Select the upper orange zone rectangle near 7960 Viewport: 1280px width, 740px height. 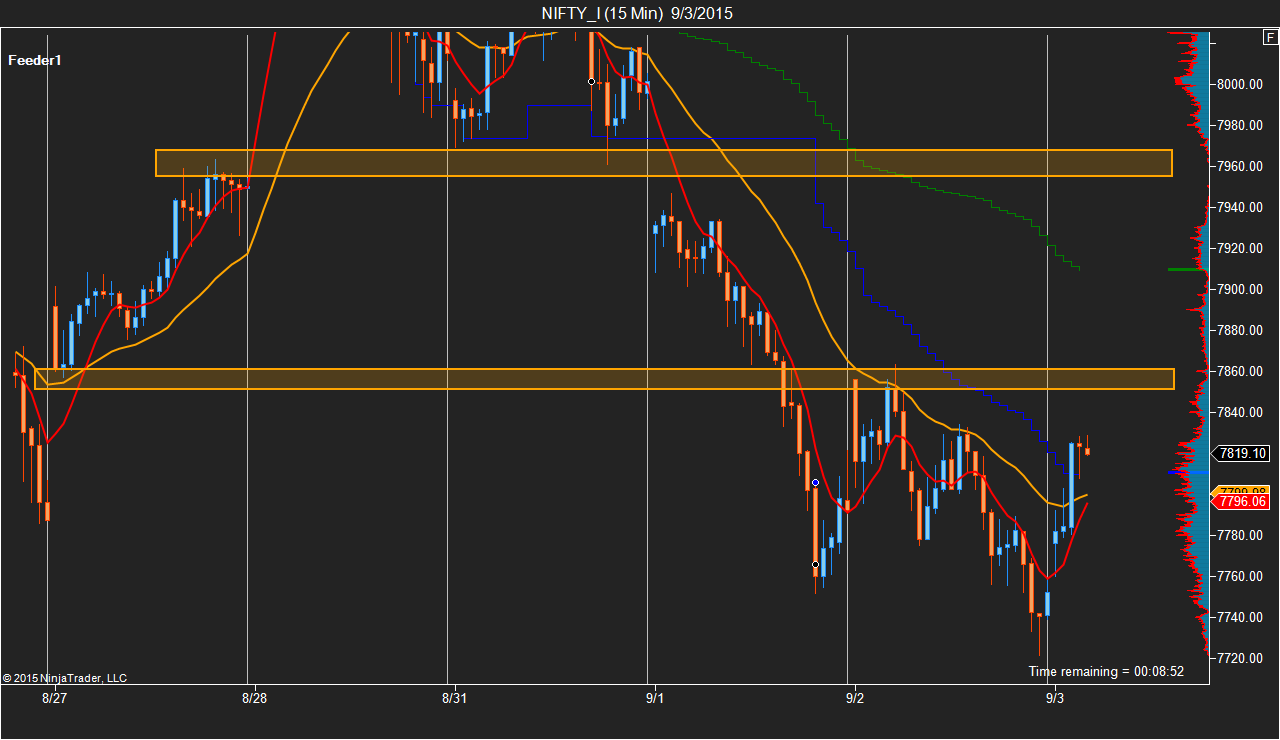[x=664, y=163]
